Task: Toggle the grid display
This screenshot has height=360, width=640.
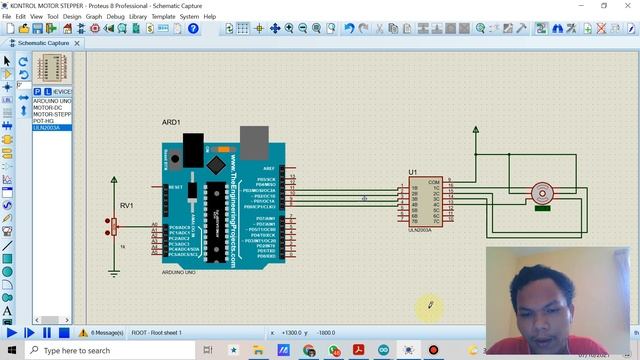Action: (243, 29)
